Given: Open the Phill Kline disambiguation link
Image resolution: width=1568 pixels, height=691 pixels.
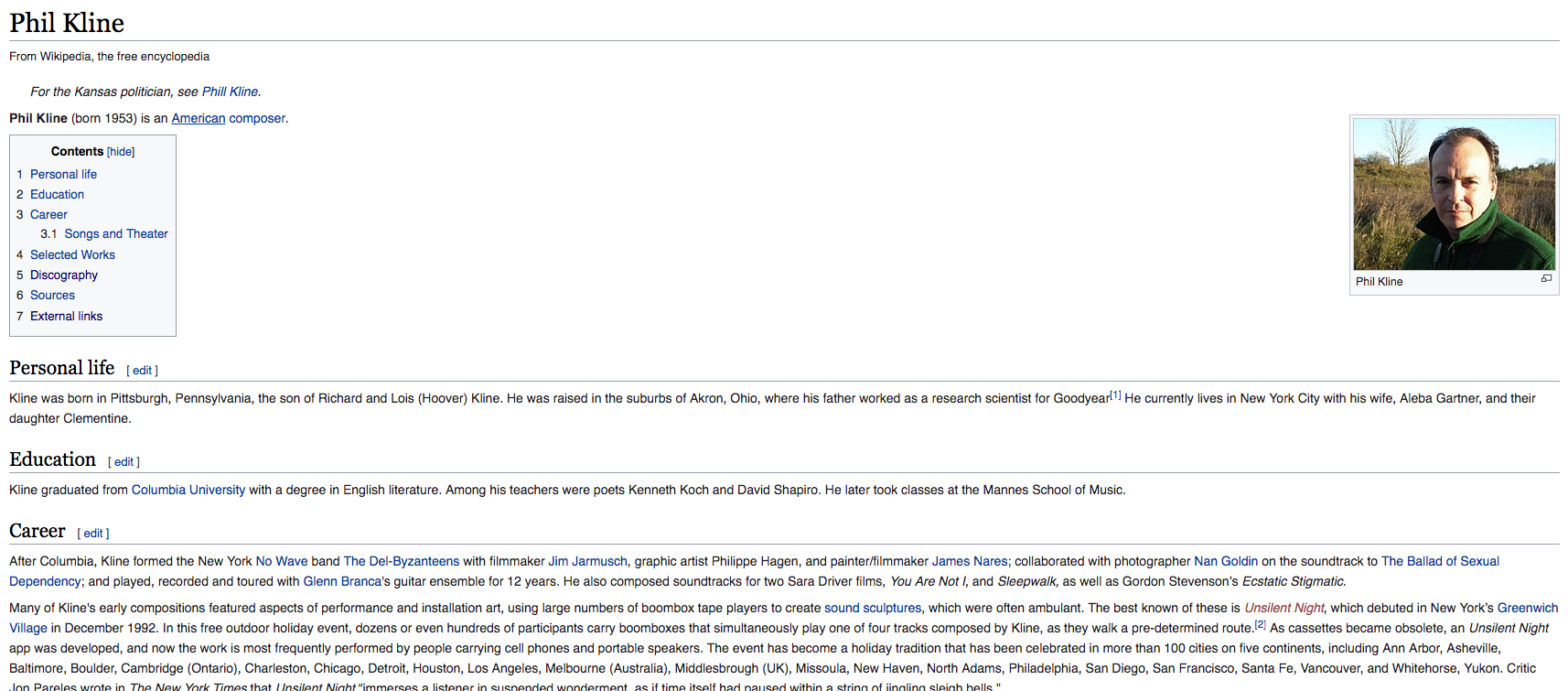Looking at the screenshot, I should (230, 92).
